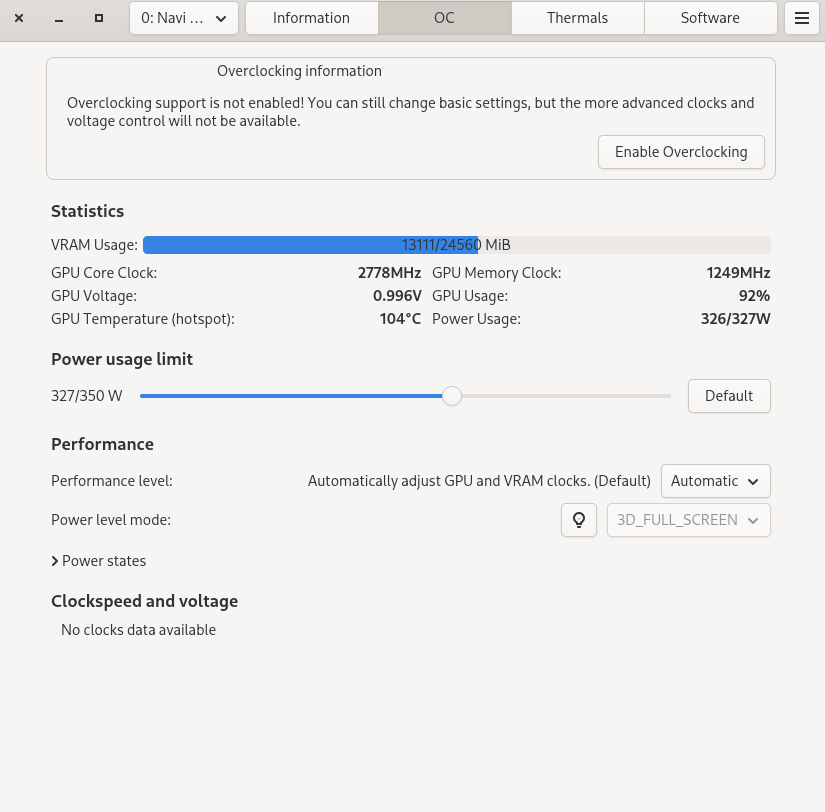The height and width of the screenshot is (812, 825).
Task: Click the 'GPU Core Clock:' label
Action: [x=104, y=273]
